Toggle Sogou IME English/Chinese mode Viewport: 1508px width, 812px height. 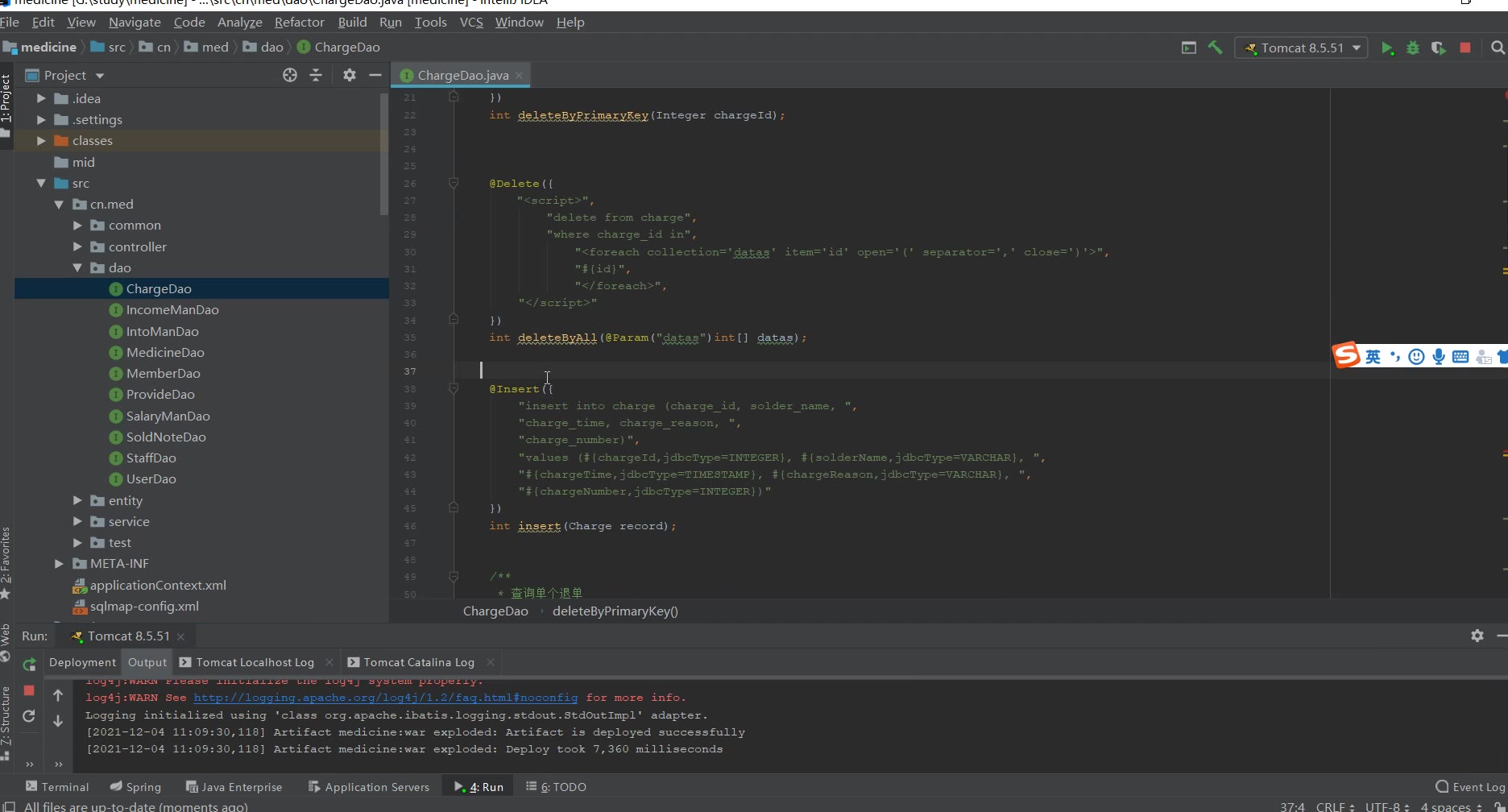[x=1373, y=357]
